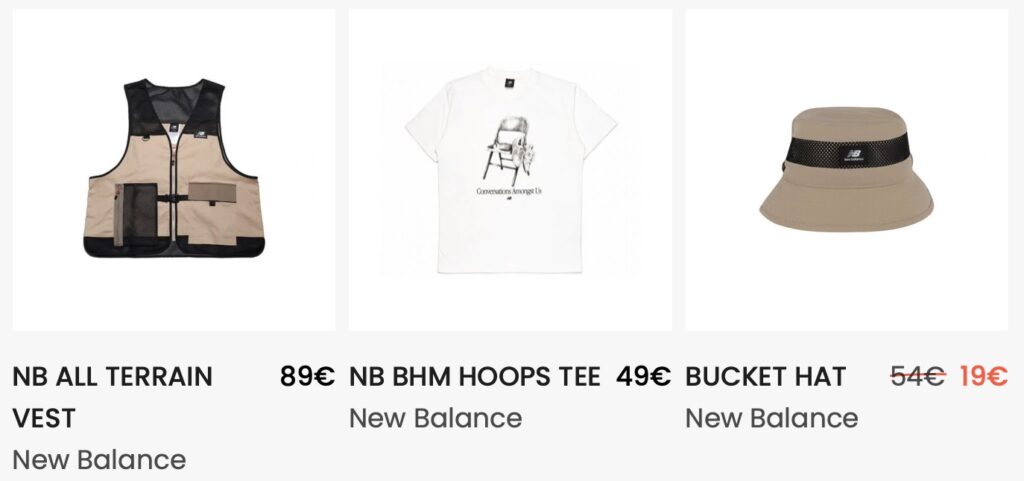Click the red 19€ sale price

(984, 377)
